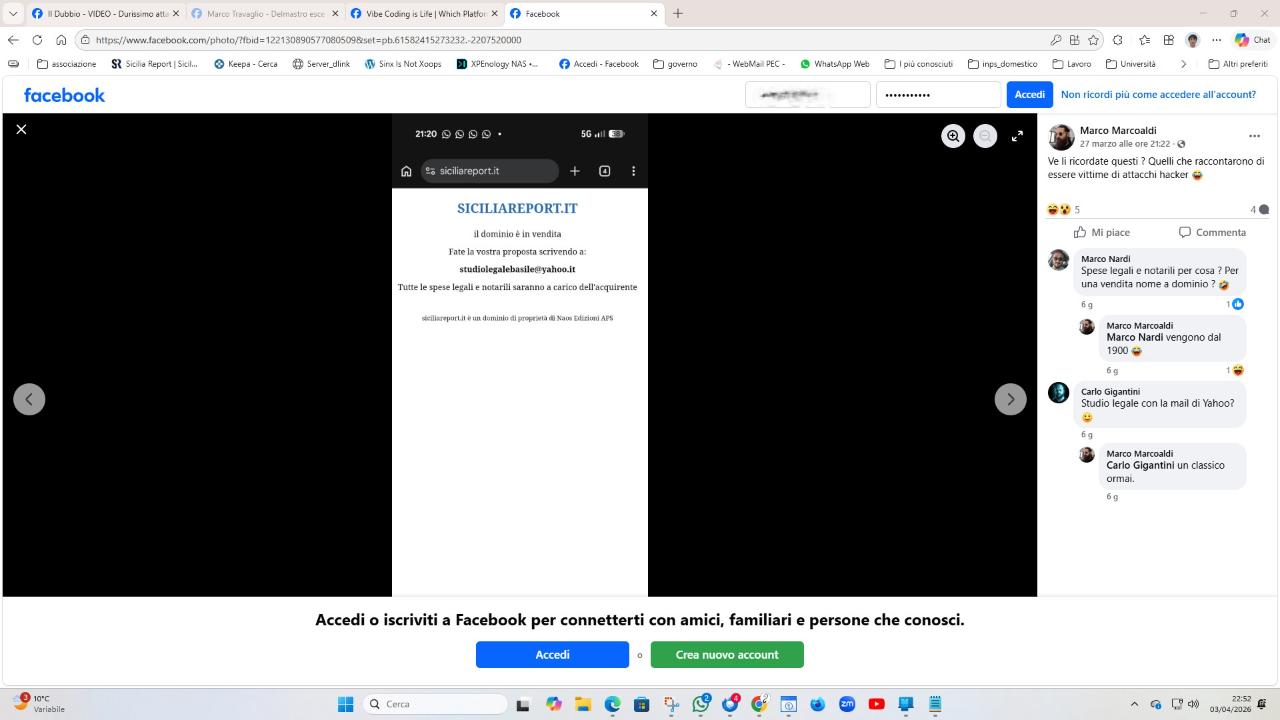Open the browser tab list dropdown
The height and width of the screenshot is (720, 1280).
pyautogui.click(x=13, y=14)
